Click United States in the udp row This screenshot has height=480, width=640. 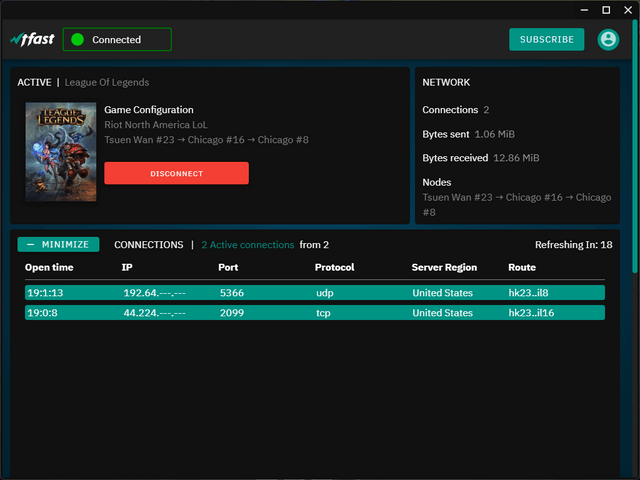coord(442,293)
